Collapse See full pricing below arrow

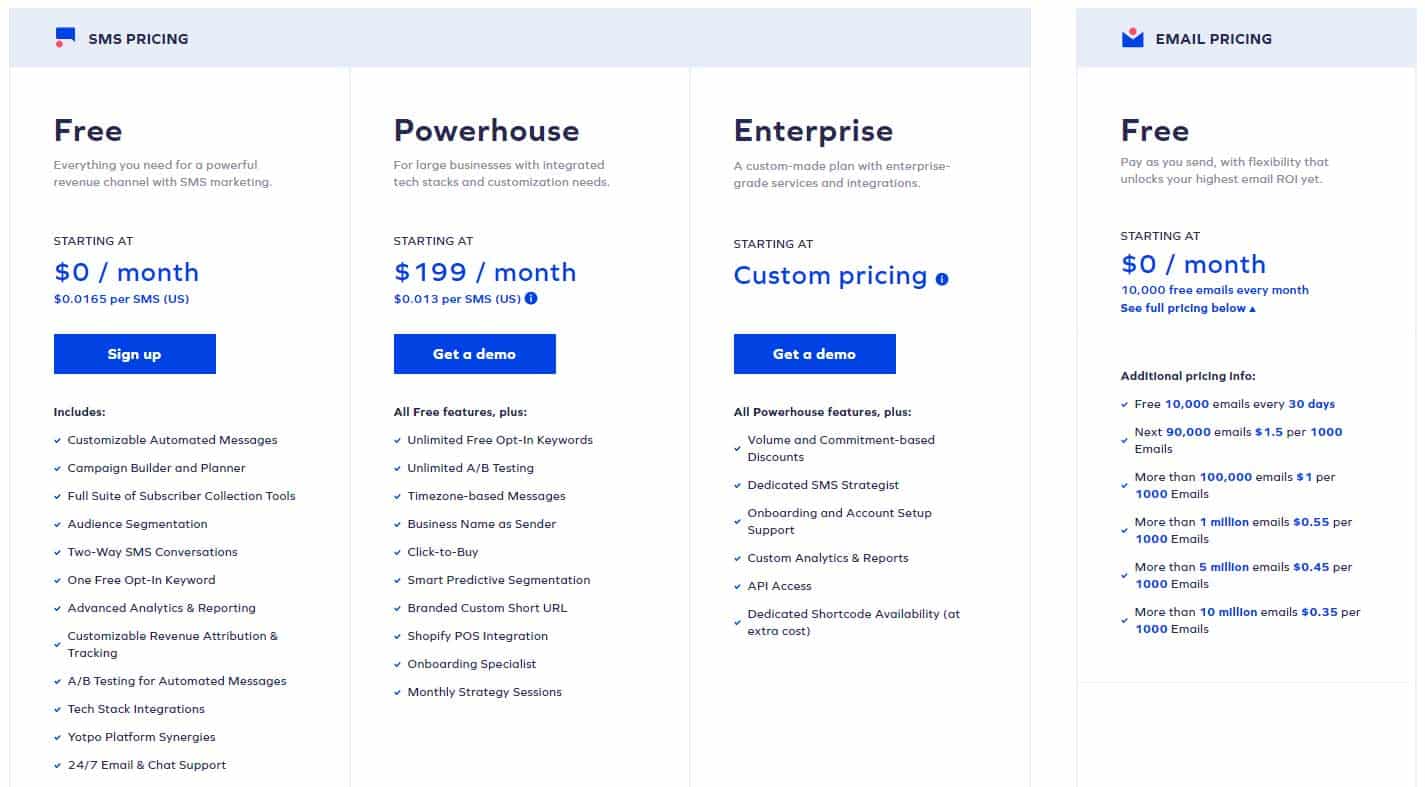[1252, 309]
